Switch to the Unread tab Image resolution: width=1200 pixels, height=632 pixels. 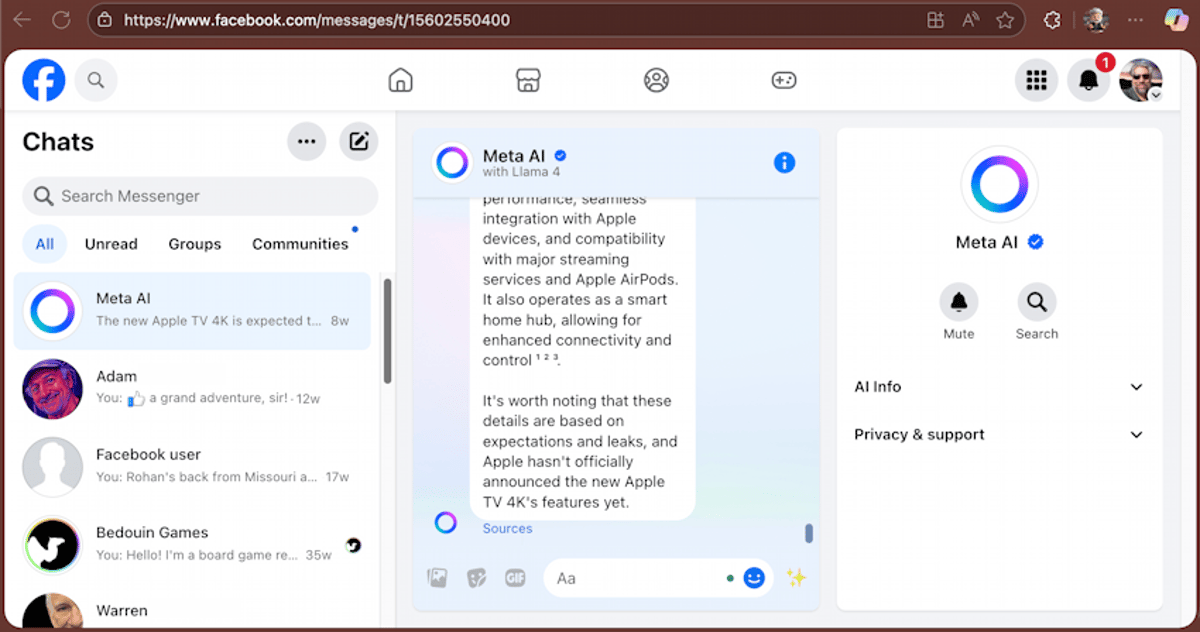click(110, 243)
